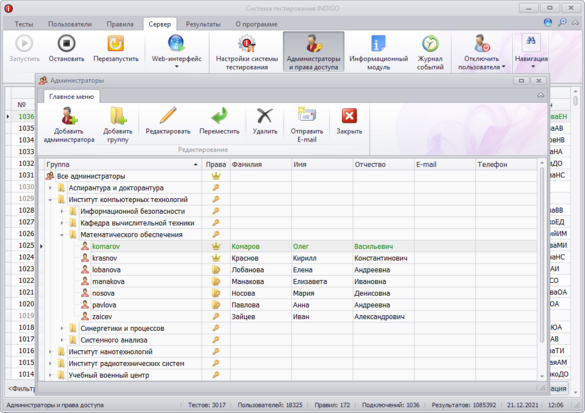The width and height of the screenshot is (585, 413).
Task: Switch to the Пользователи tab
Action: click(x=70, y=24)
